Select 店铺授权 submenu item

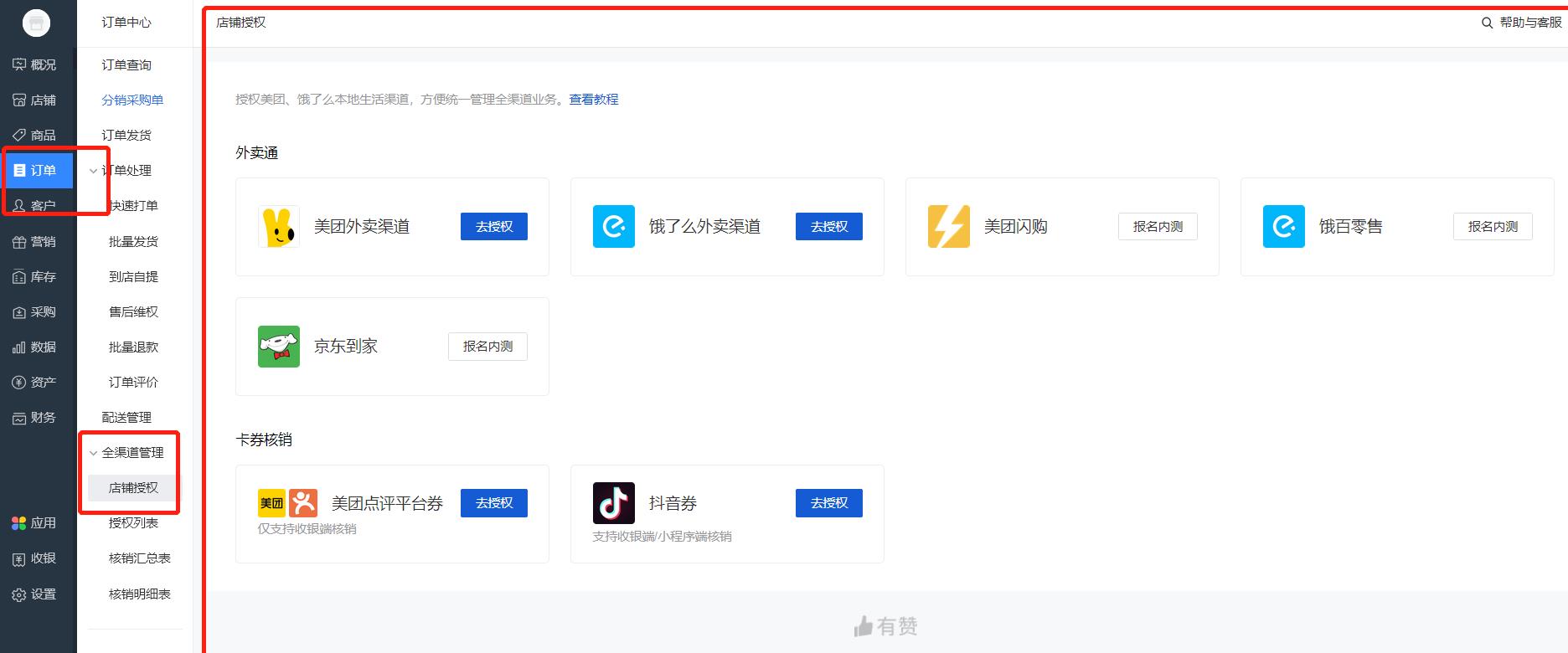pos(133,487)
